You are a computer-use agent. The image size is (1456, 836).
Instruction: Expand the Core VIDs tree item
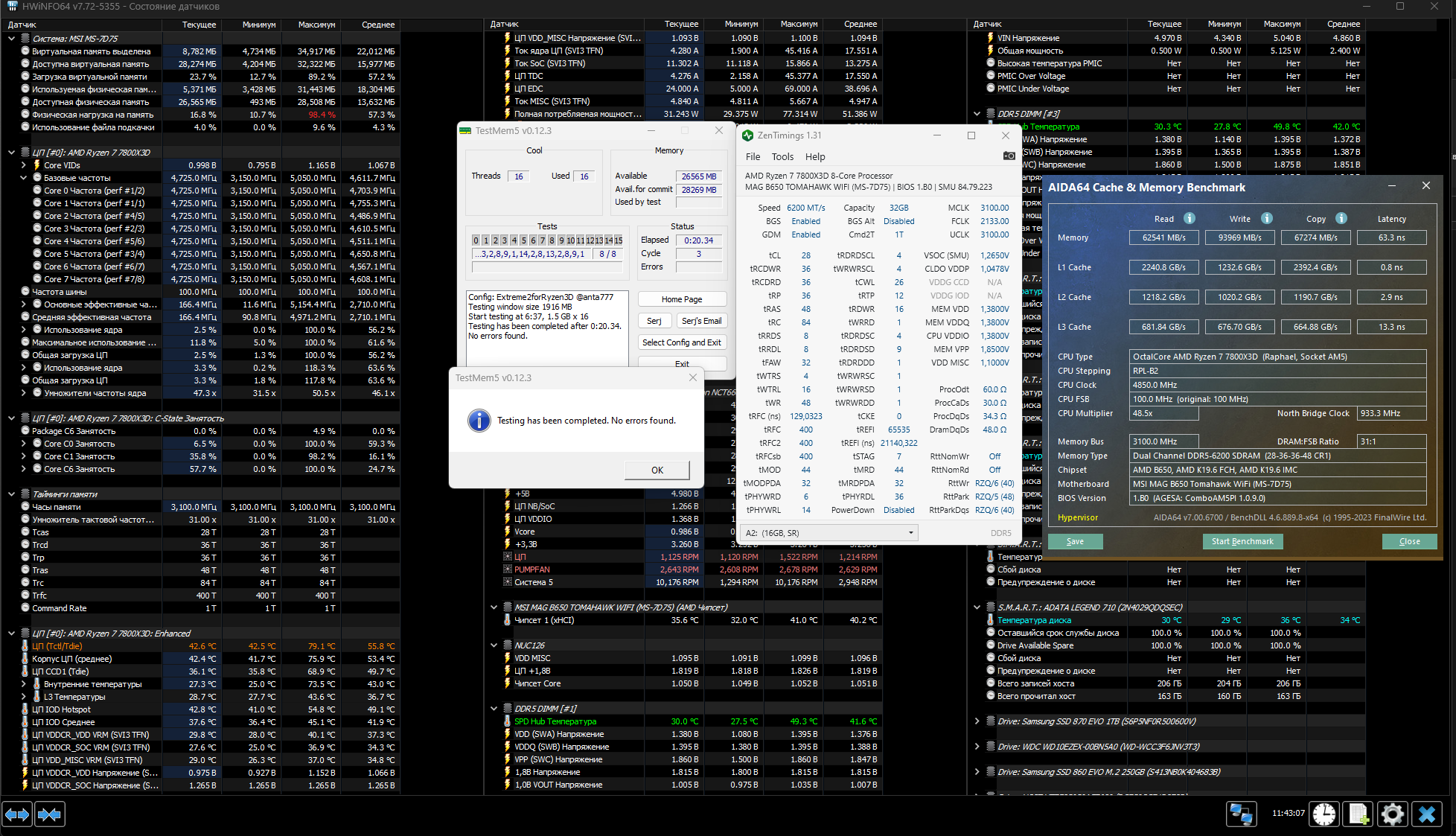pyautogui.click(x=24, y=165)
